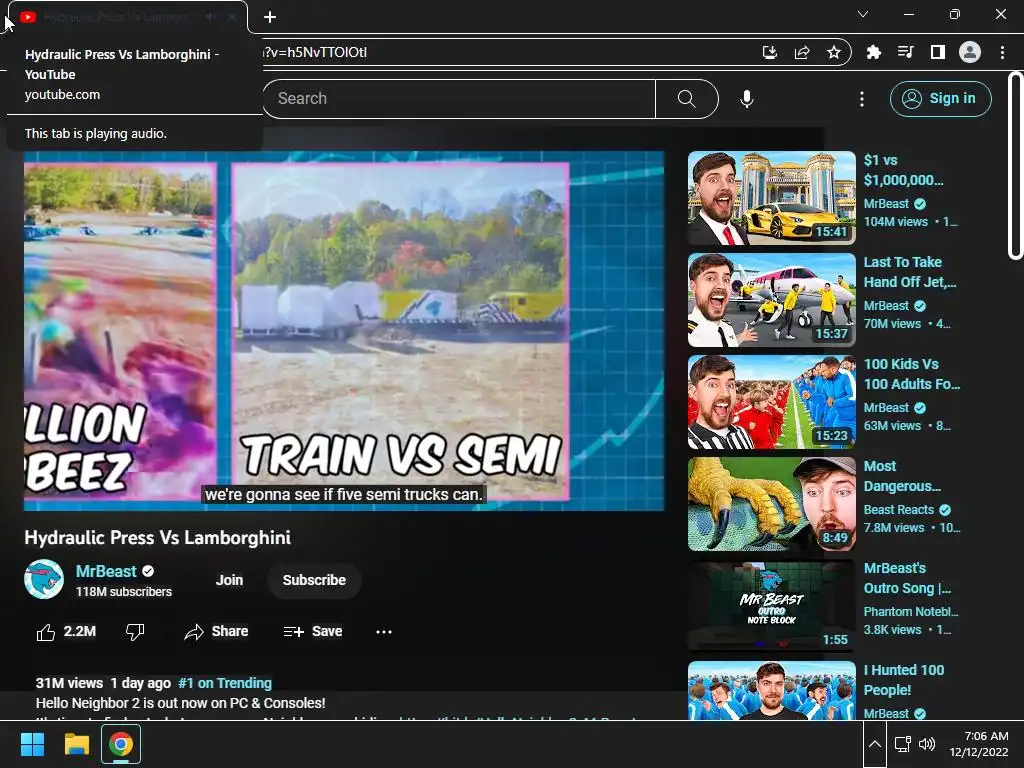Open Most Dangerous video title
Image resolution: width=1024 pixels, height=768 pixels.
pyautogui.click(x=902, y=476)
